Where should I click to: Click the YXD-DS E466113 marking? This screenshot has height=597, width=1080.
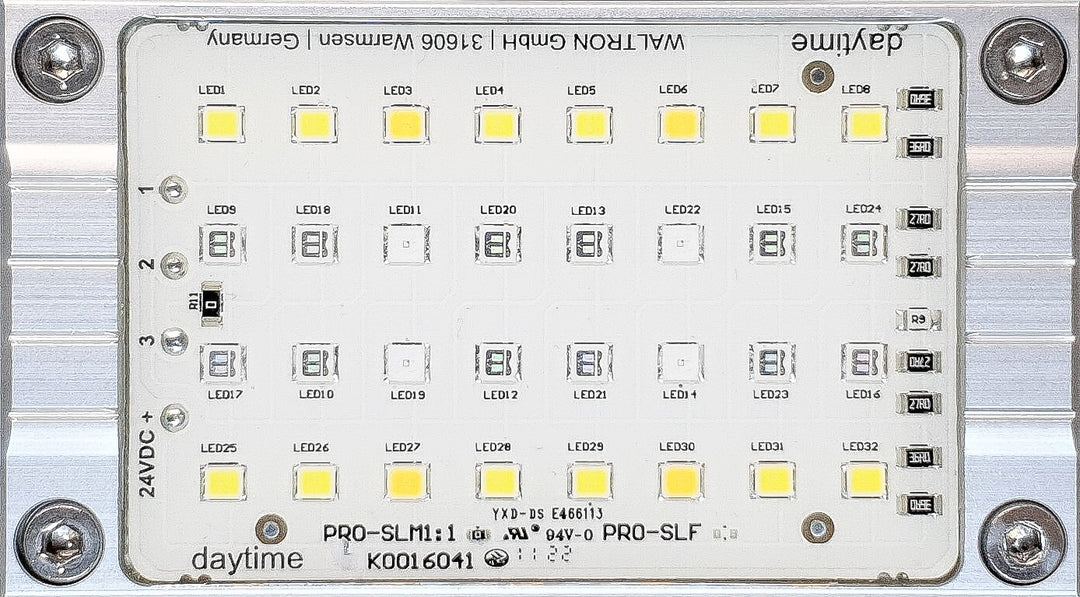tap(548, 514)
